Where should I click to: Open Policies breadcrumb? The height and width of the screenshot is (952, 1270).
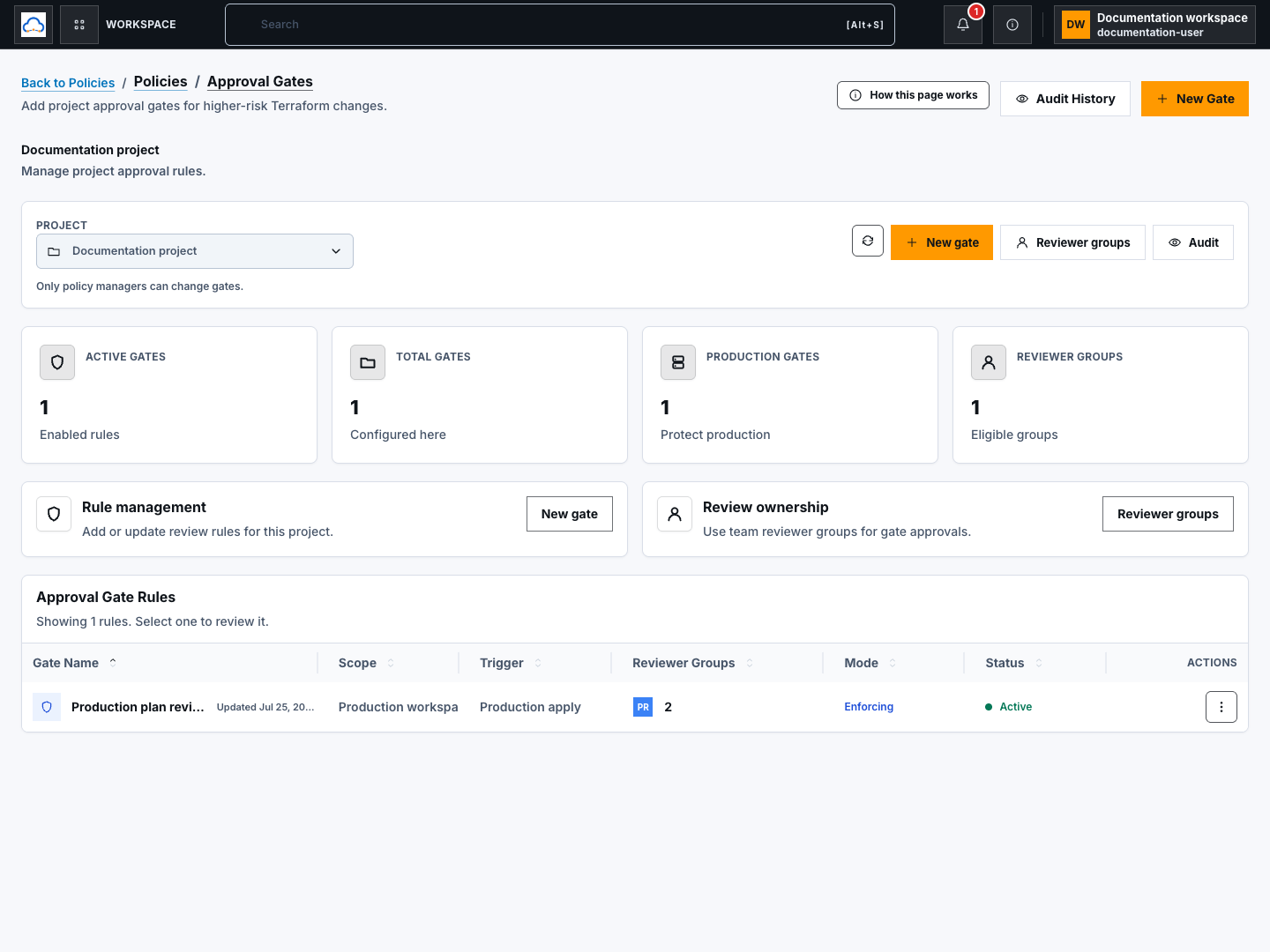[x=161, y=82]
